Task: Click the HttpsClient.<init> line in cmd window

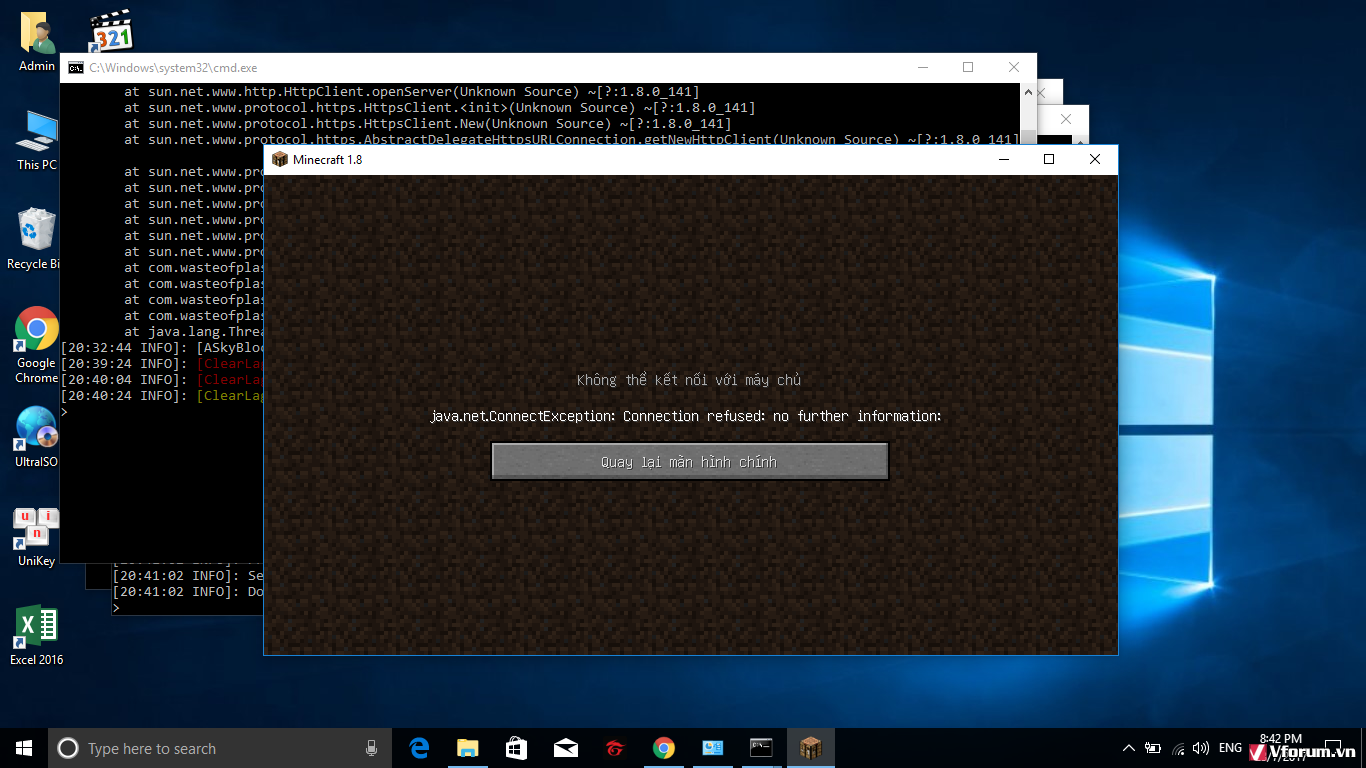Action: (440, 108)
